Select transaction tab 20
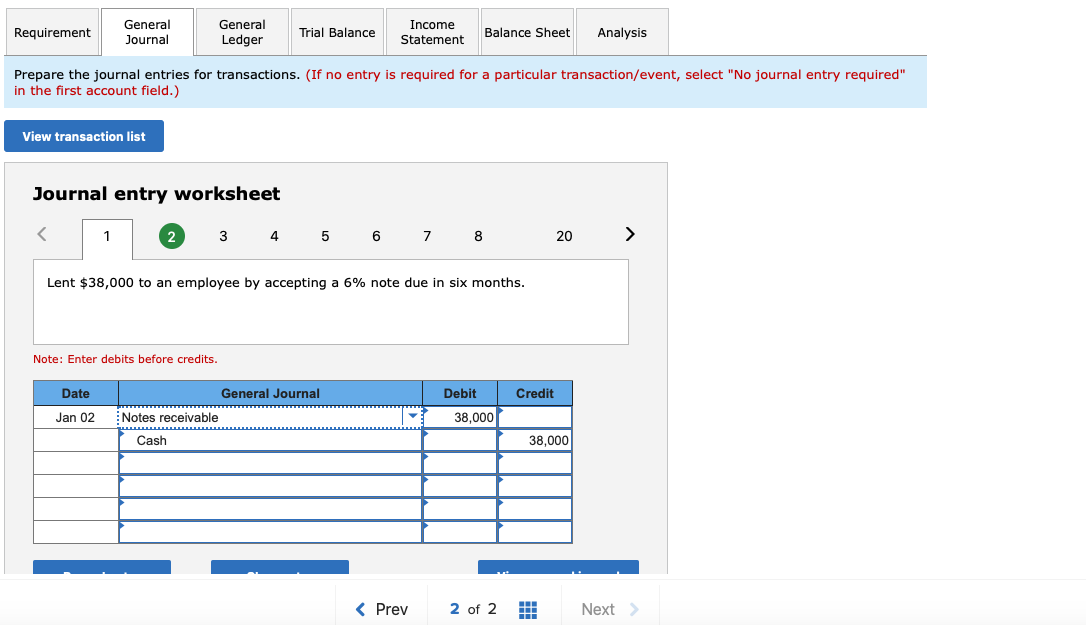Screen dimensions: 1086x625 coord(564,236)
